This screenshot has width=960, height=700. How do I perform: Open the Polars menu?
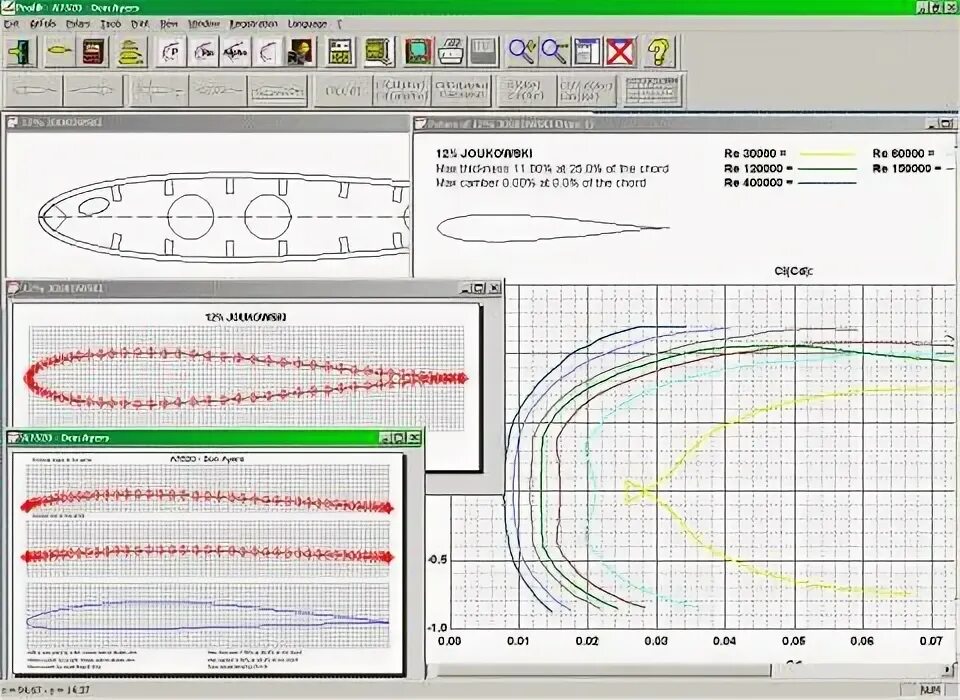(x=78, y=24)
